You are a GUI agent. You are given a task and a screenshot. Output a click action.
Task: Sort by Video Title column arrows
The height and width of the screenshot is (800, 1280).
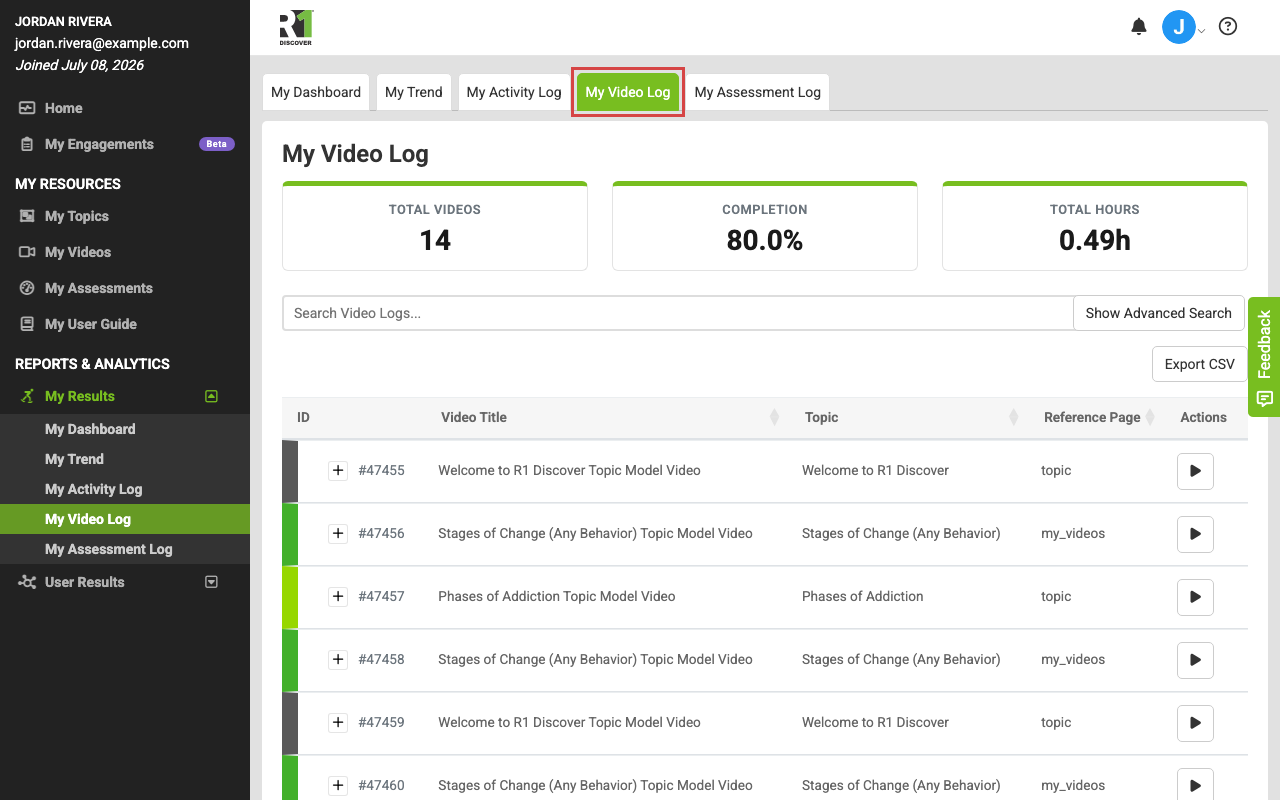pyautogui.click(x=774, y=417)
